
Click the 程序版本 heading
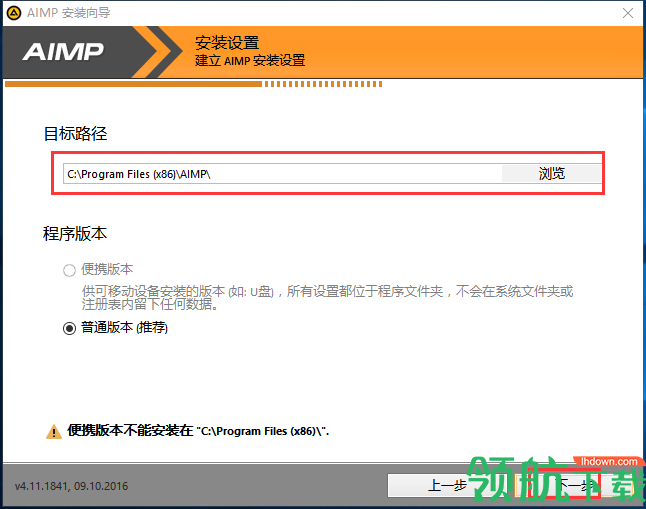click(x=75, y=234)
